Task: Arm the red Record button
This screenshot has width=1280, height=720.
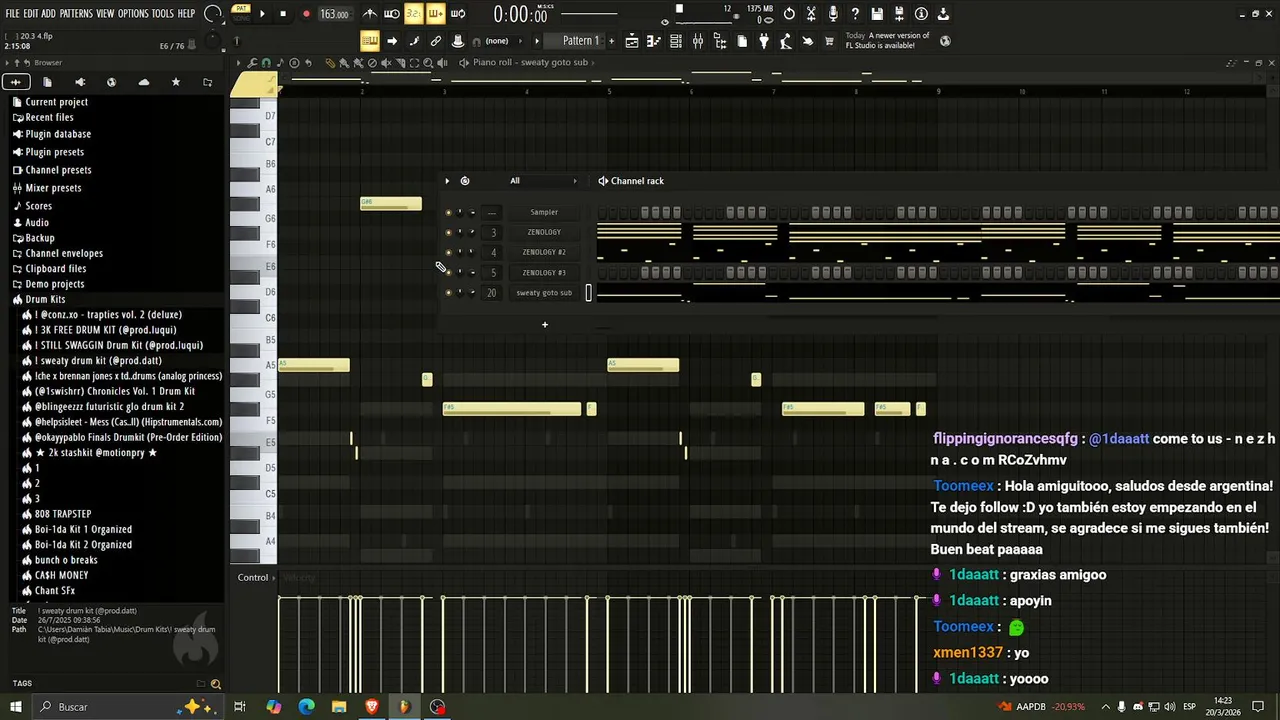Action: pyautogui.click(x=305, y=14)
